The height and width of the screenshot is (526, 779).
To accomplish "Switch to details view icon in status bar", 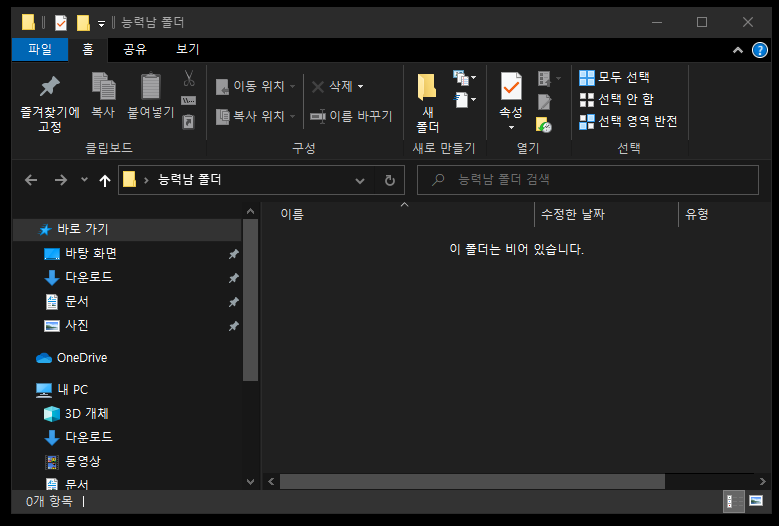I will click(733, 501).
